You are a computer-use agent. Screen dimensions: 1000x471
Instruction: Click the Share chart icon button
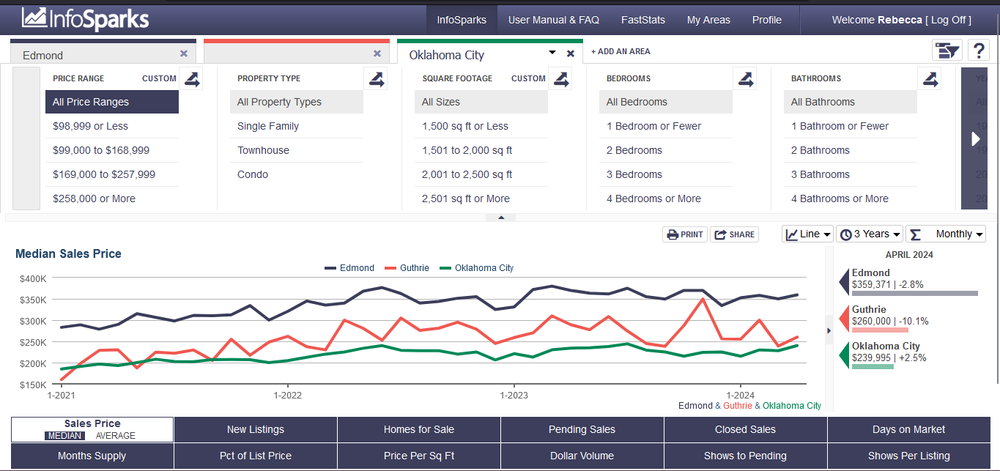(x=734, y=235)
